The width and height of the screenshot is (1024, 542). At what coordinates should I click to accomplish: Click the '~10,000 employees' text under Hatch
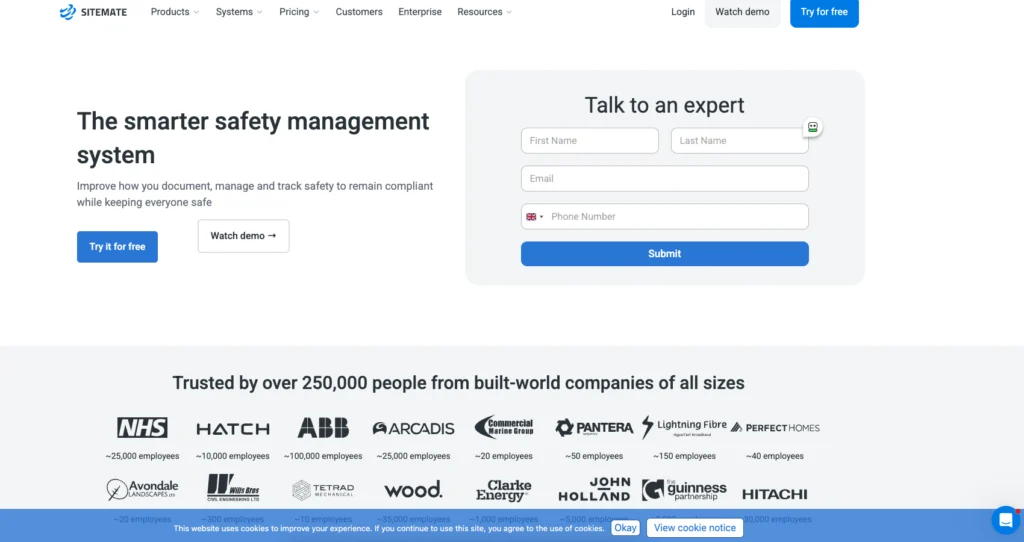click(x=233, y=456)
